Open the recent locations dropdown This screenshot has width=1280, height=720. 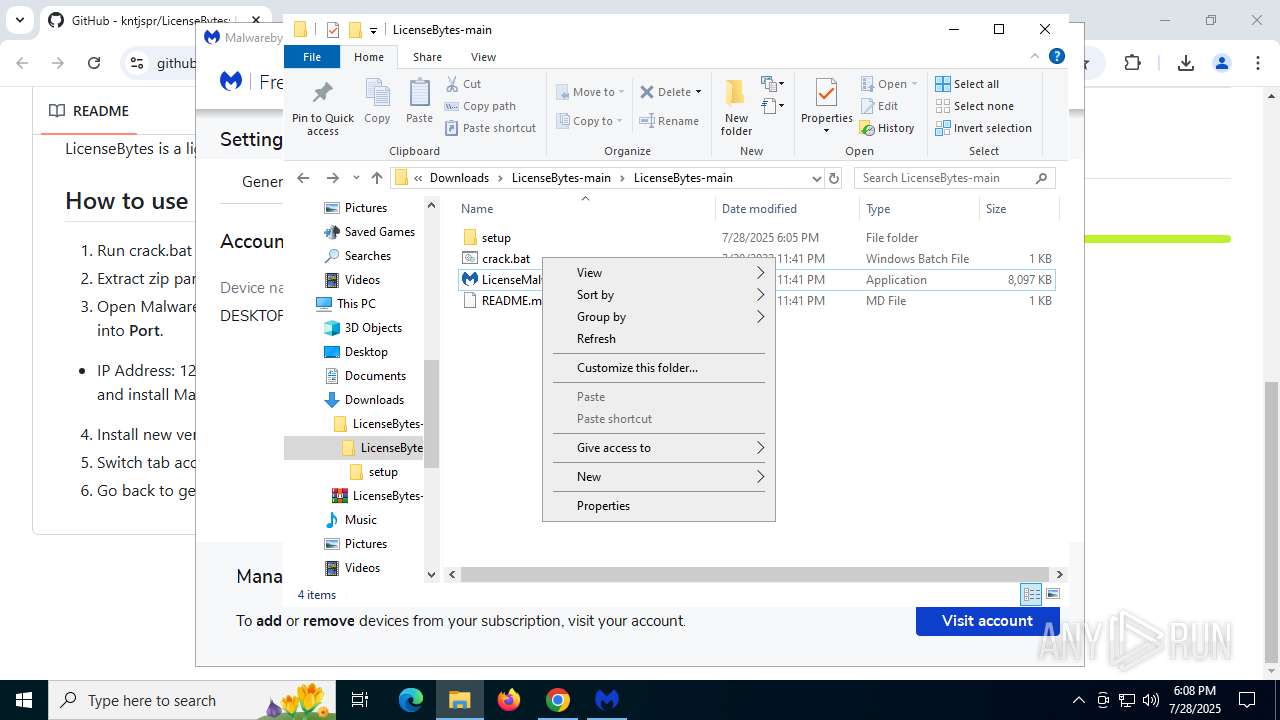(x=356, y=178)
